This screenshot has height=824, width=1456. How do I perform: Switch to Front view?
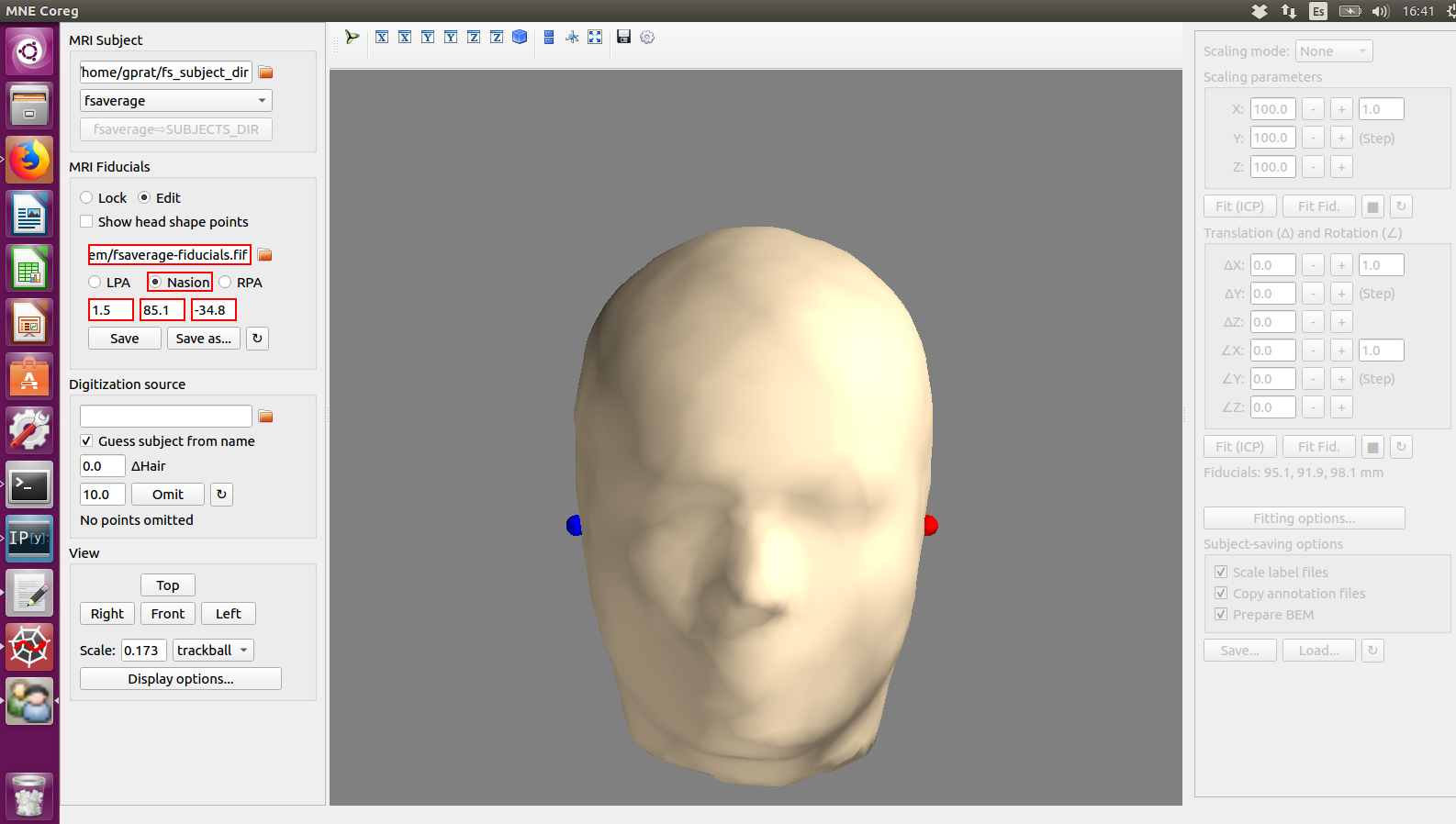(168, 614)
